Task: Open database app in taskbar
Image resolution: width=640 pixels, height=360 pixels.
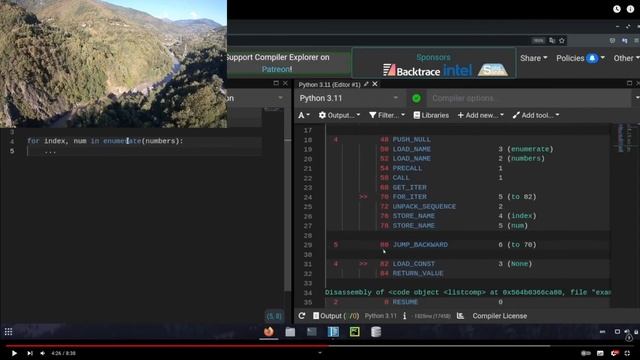Action: pos(376,332)
